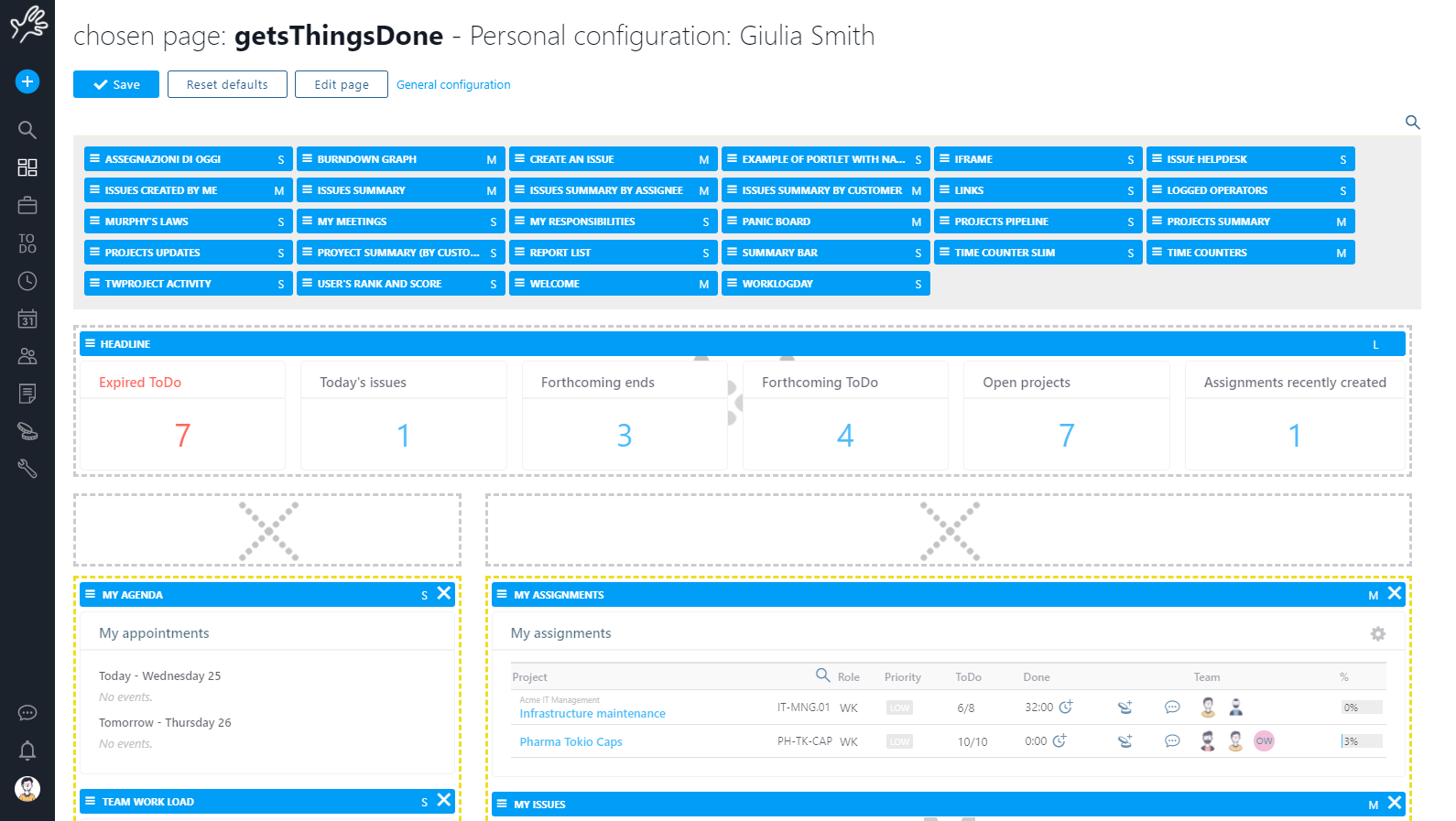
Task: Open the General configuration link
Action: click(x=453, y=84)
